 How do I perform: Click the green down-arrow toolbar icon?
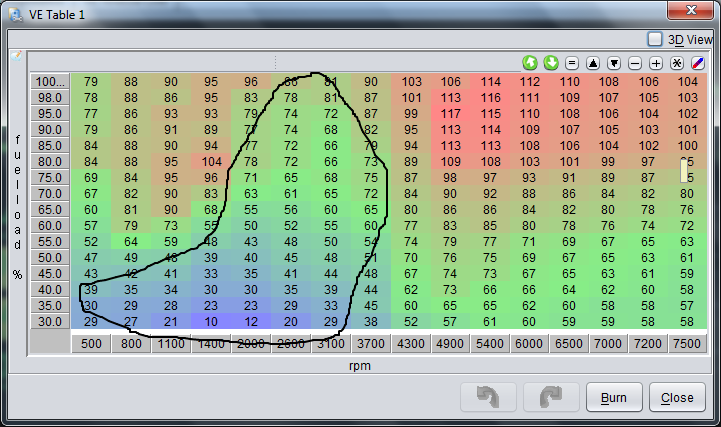point(550,63)
